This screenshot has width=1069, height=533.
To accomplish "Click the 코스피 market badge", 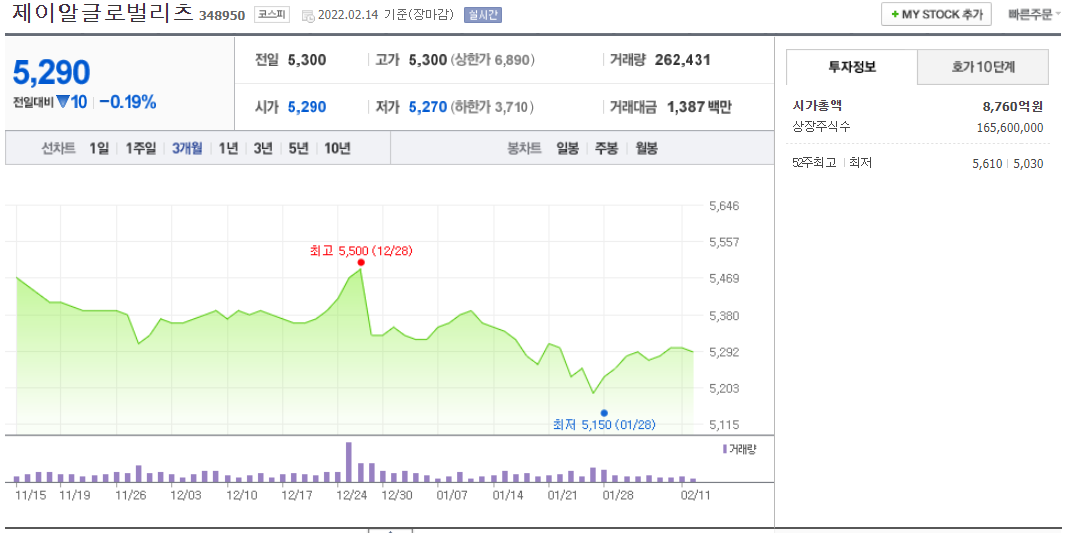I will point(271,14).
